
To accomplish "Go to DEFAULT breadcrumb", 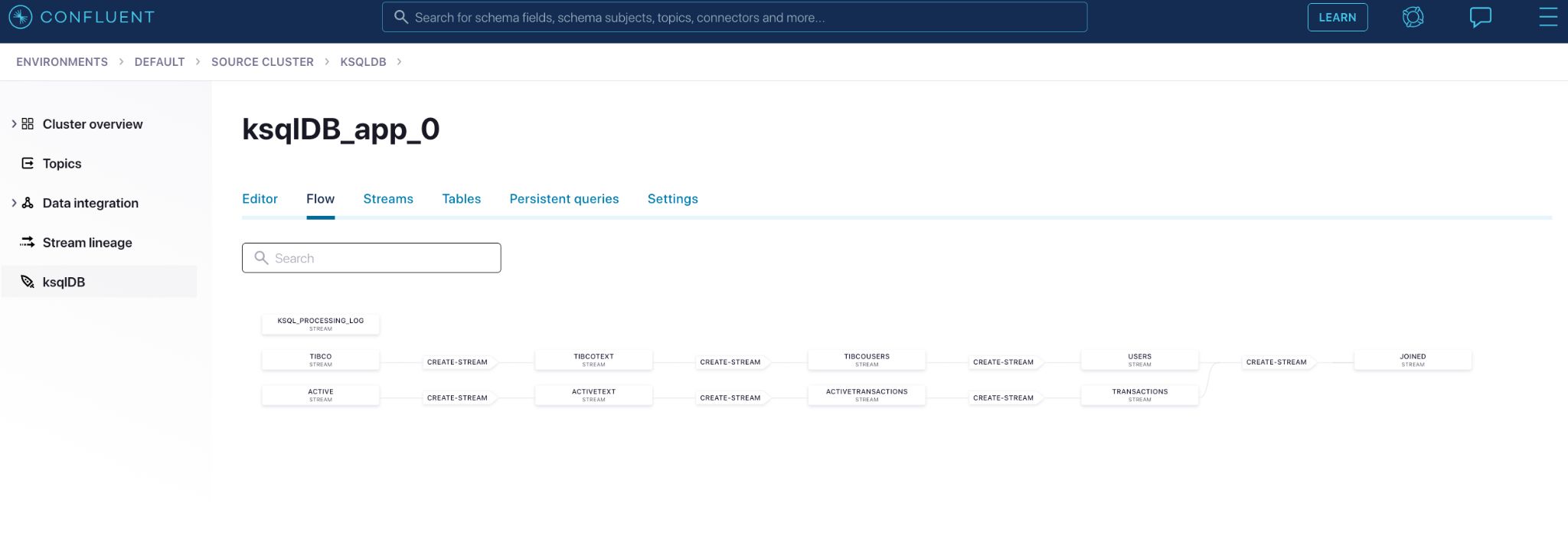I will (x=159, y=62).
